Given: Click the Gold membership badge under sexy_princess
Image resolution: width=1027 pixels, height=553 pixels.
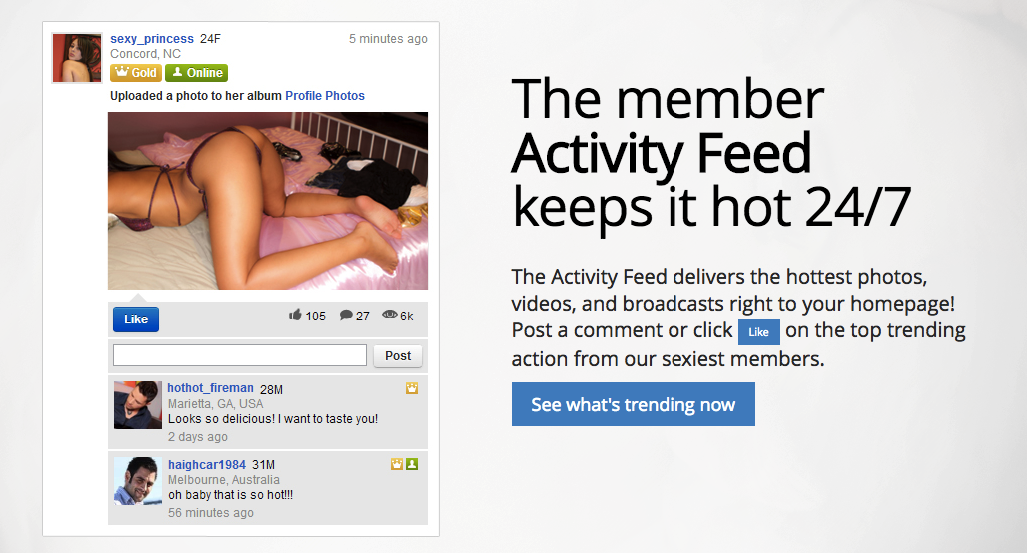Looking at the screenshot, I should pos(136,73).
